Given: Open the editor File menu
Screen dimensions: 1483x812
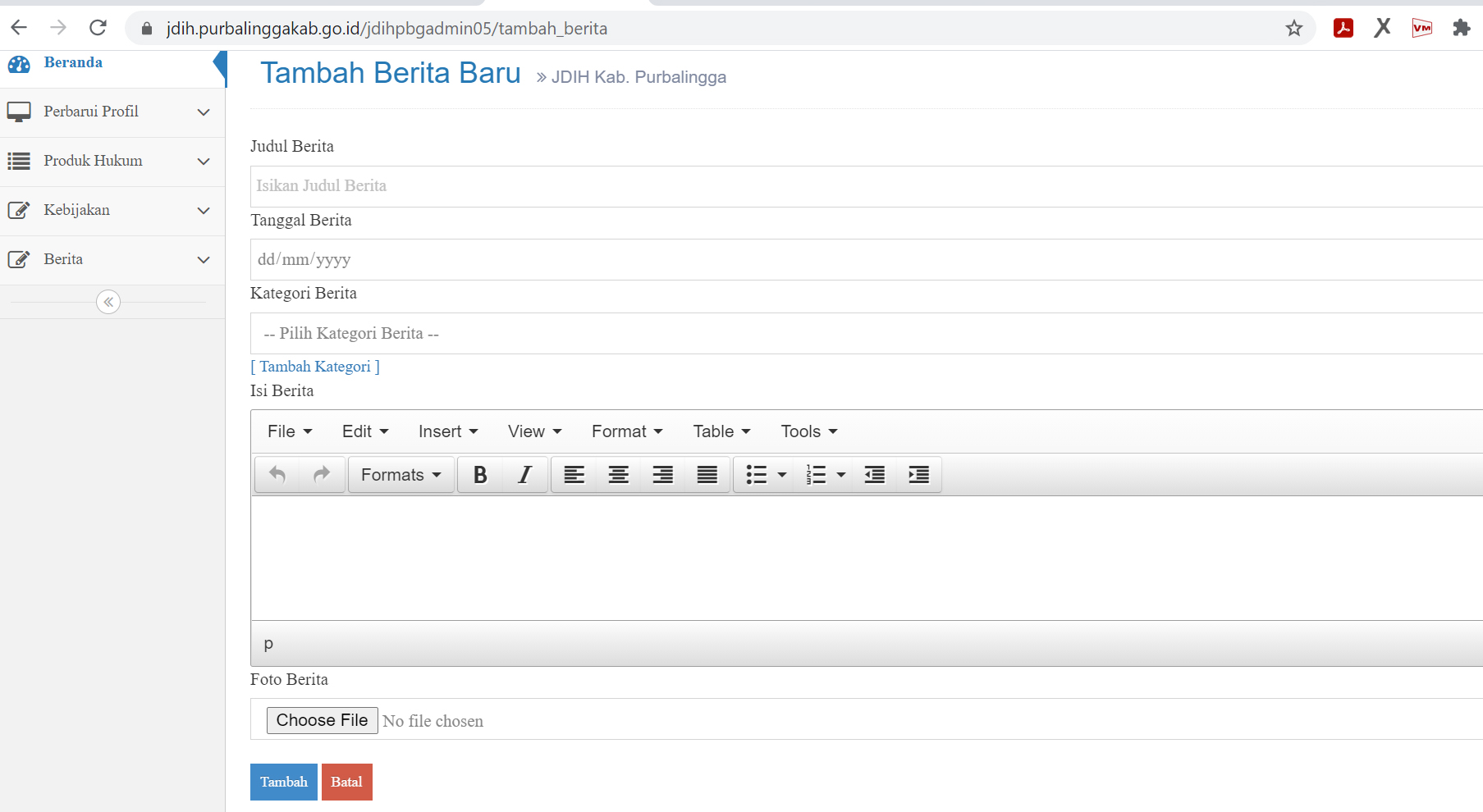Looking at the screenshot, I should point(290,431).
